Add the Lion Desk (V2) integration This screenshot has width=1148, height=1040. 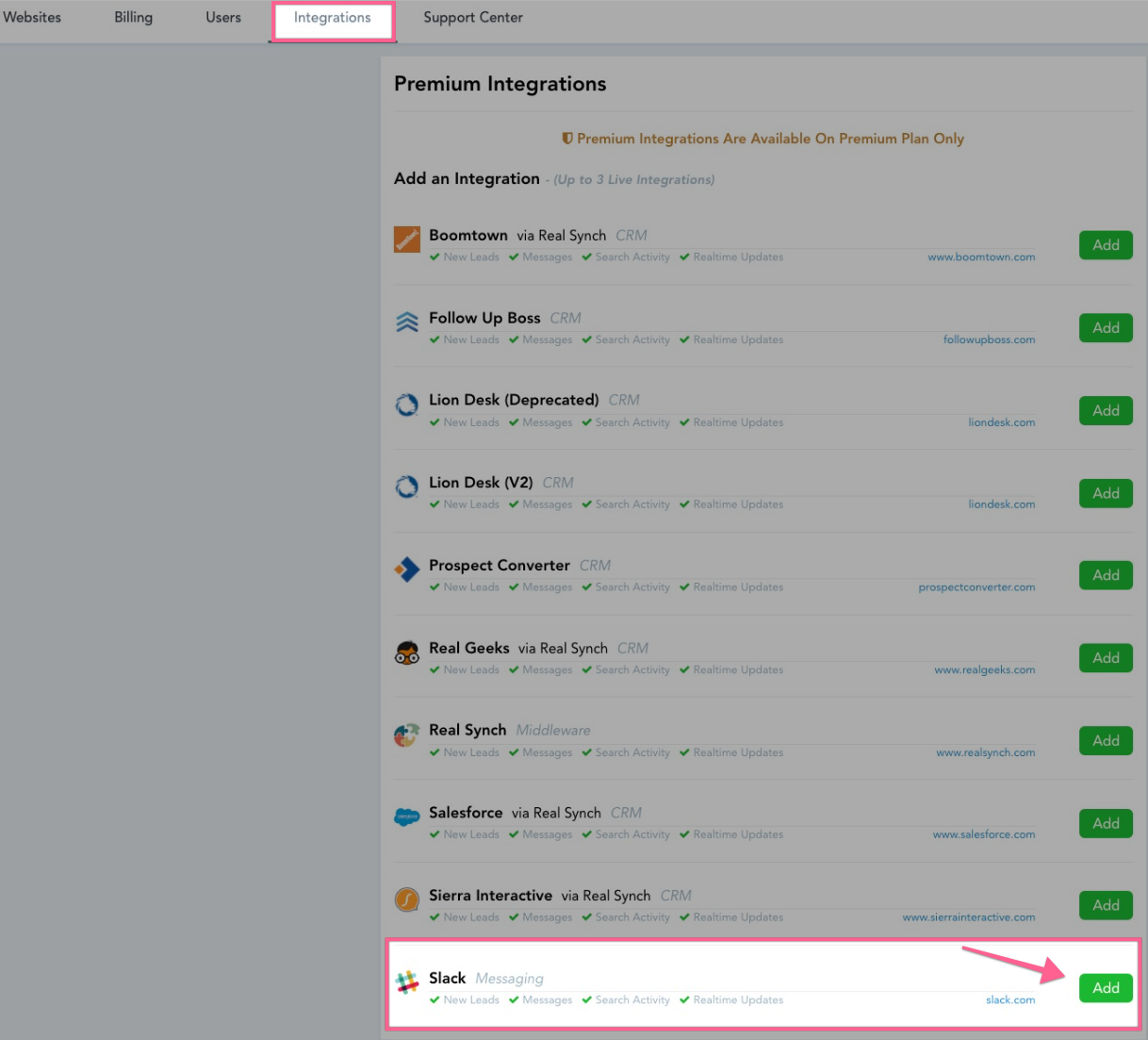pyautogui.click(x=1106, y=493)
